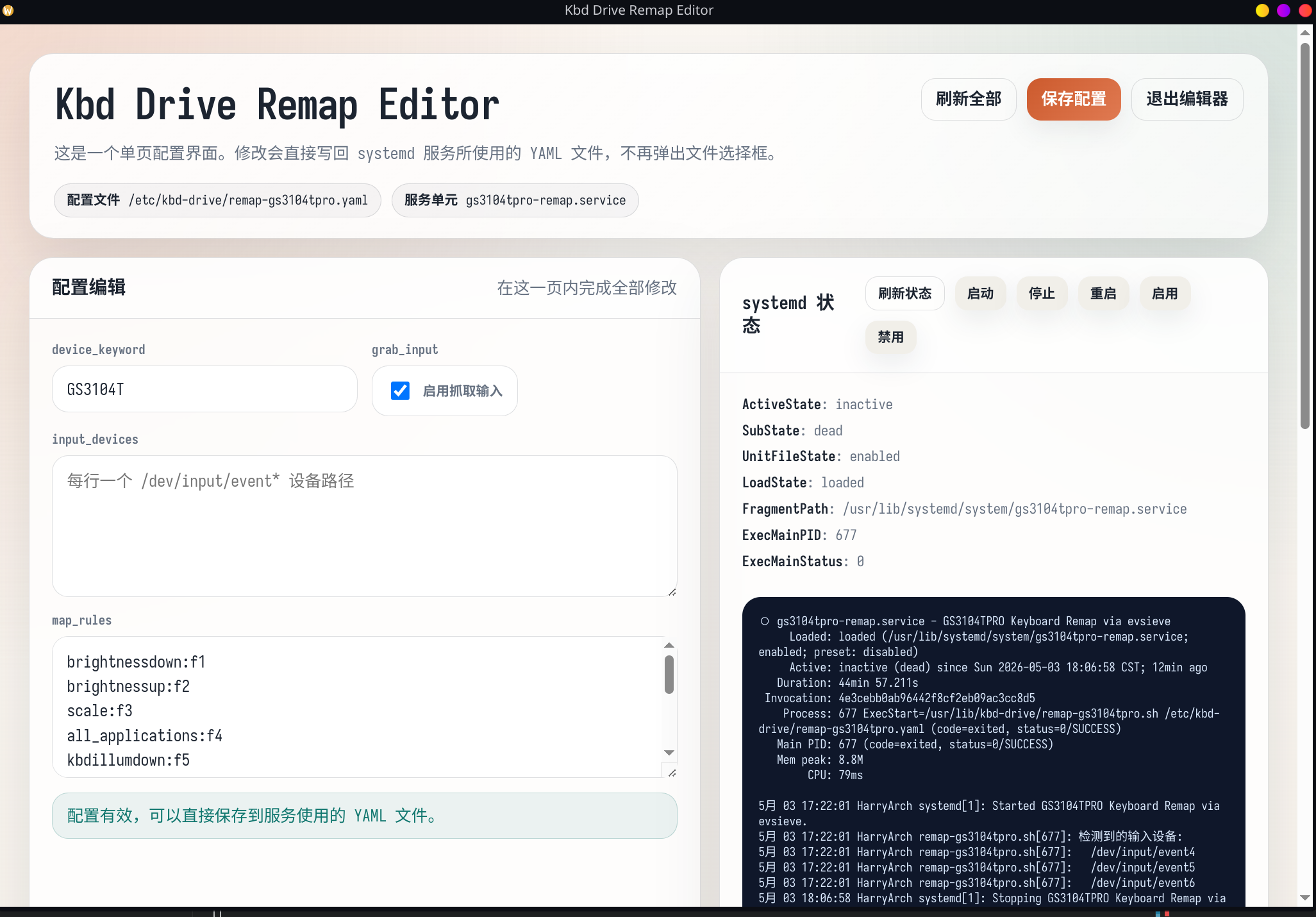Viewport: 1316px width, 917px height.
Task: Click the 服务单元 service name chip
Action: coord(515,200)
